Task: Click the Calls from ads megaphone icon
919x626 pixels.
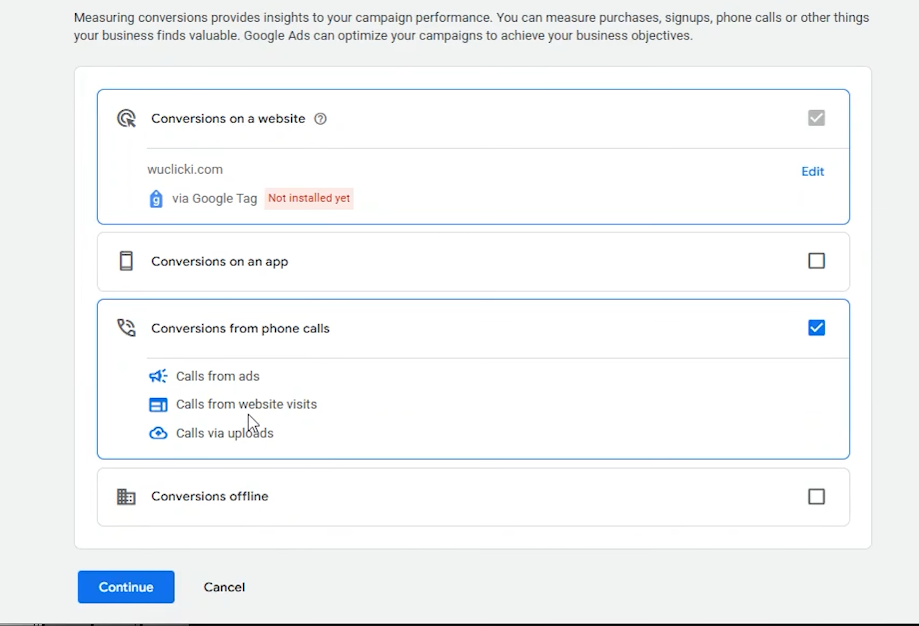Action: (x=158, y=376)
